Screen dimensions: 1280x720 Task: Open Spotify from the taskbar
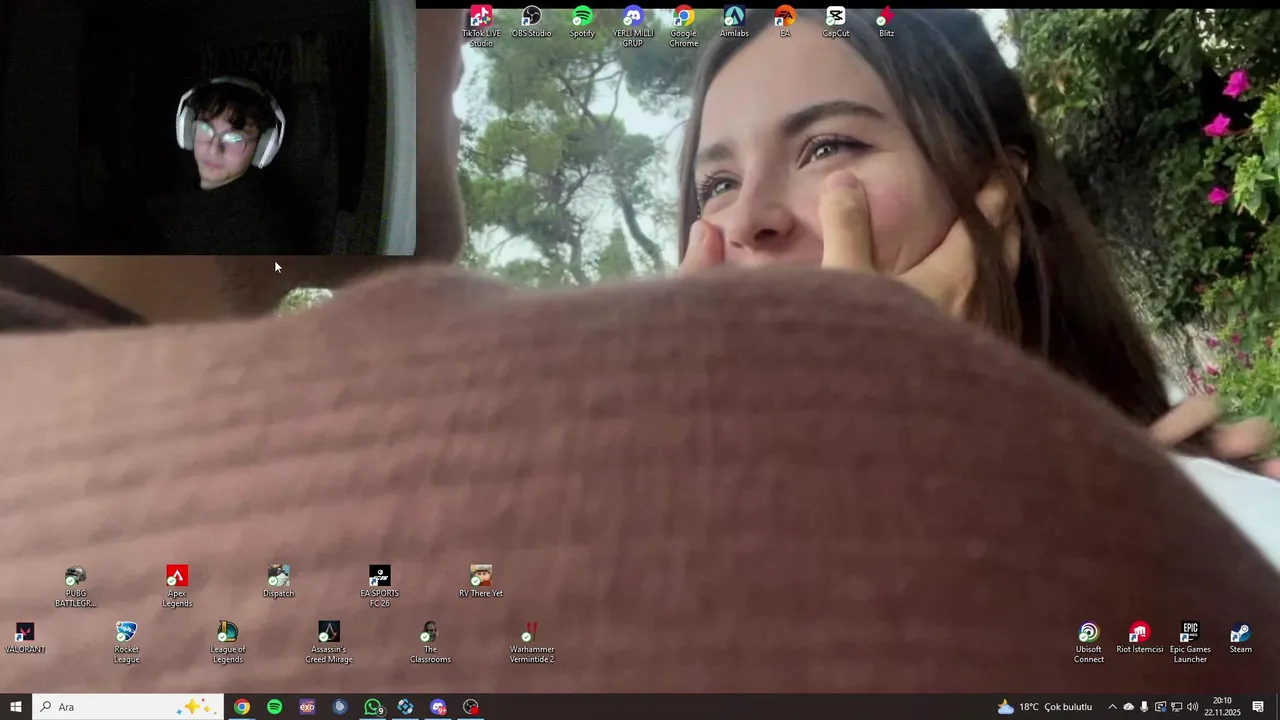[274, 707]
